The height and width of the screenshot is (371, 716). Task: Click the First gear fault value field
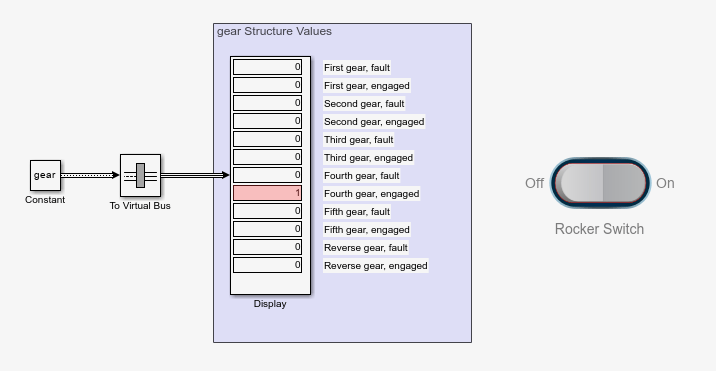(268, 67)
